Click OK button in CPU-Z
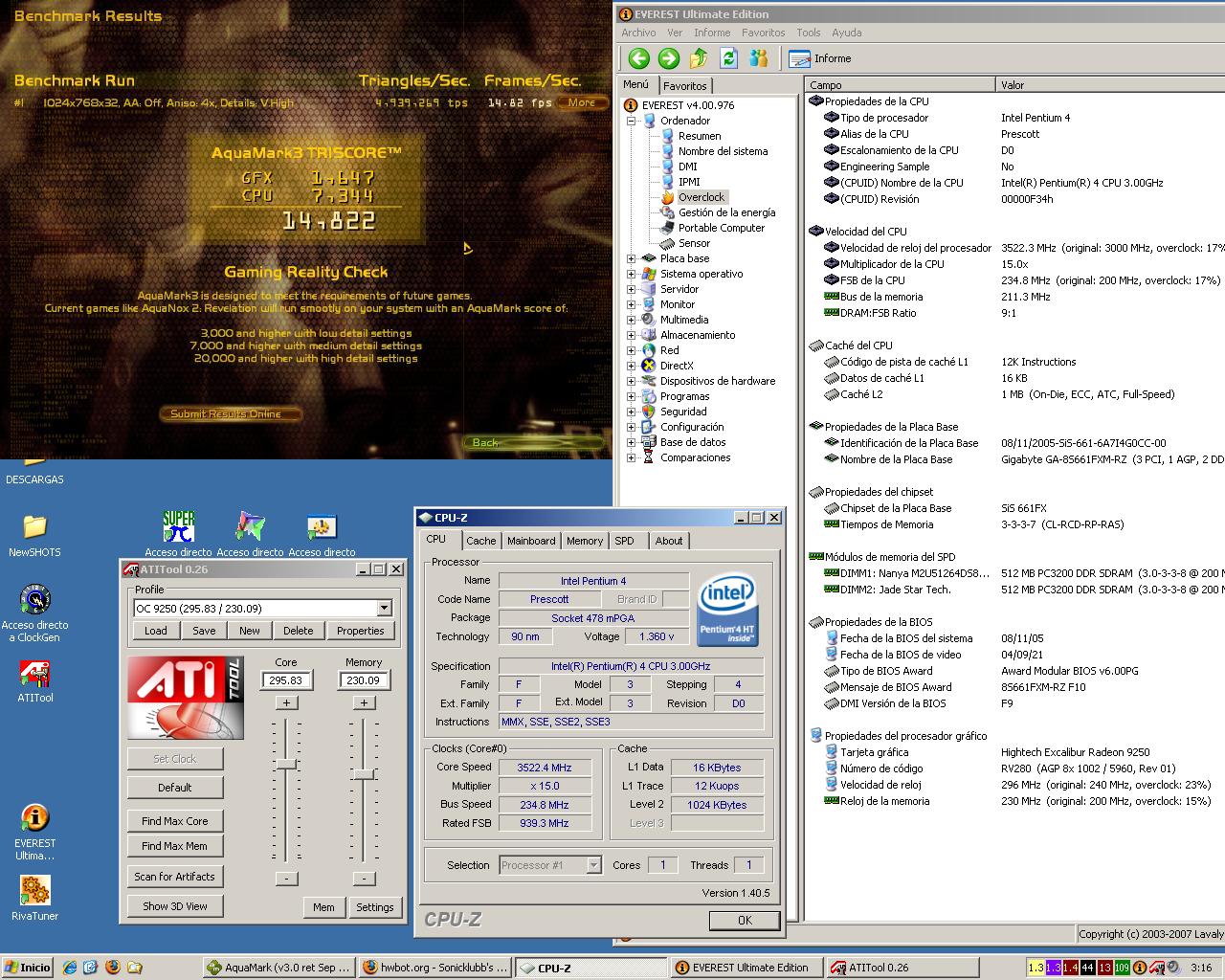Screen dimensions: 1225x980 tap(745, 921)
